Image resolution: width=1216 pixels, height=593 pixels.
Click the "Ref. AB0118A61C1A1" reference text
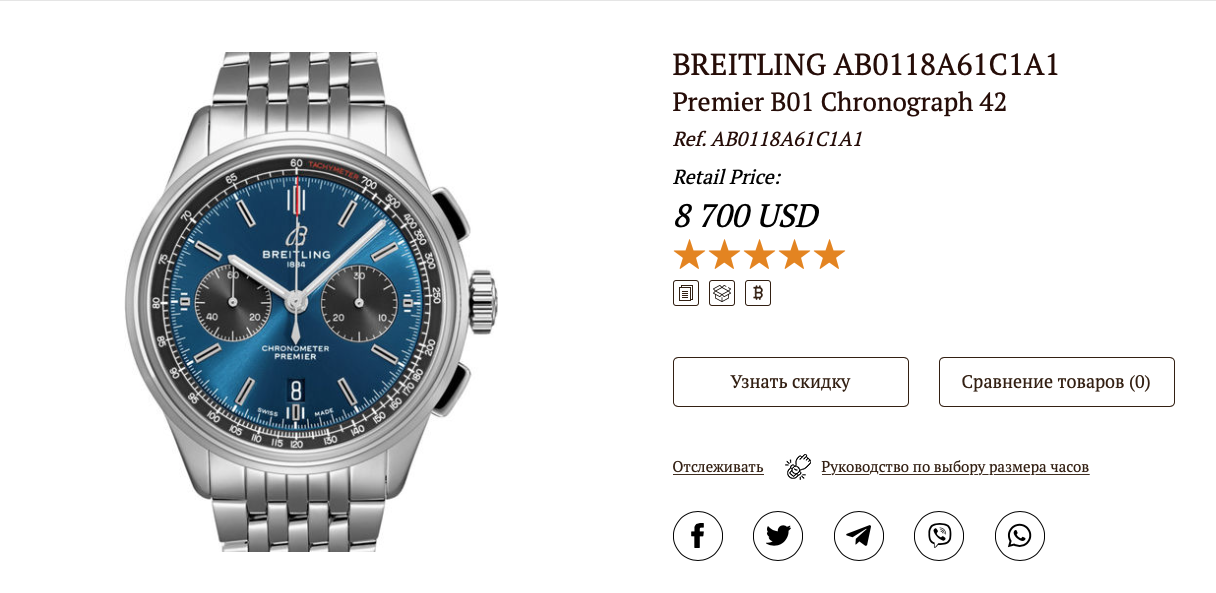(767, 139)
